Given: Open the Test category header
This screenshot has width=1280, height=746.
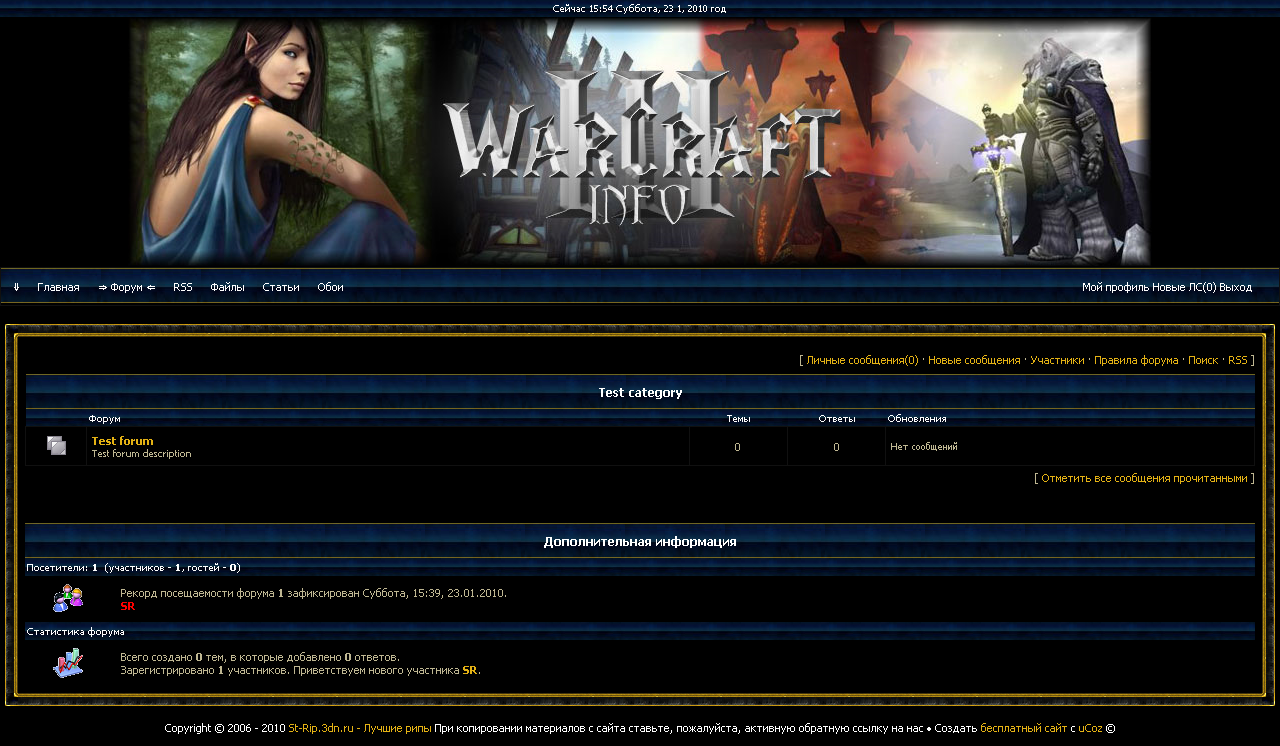Looking at the screenshot, I should (640, 392).
